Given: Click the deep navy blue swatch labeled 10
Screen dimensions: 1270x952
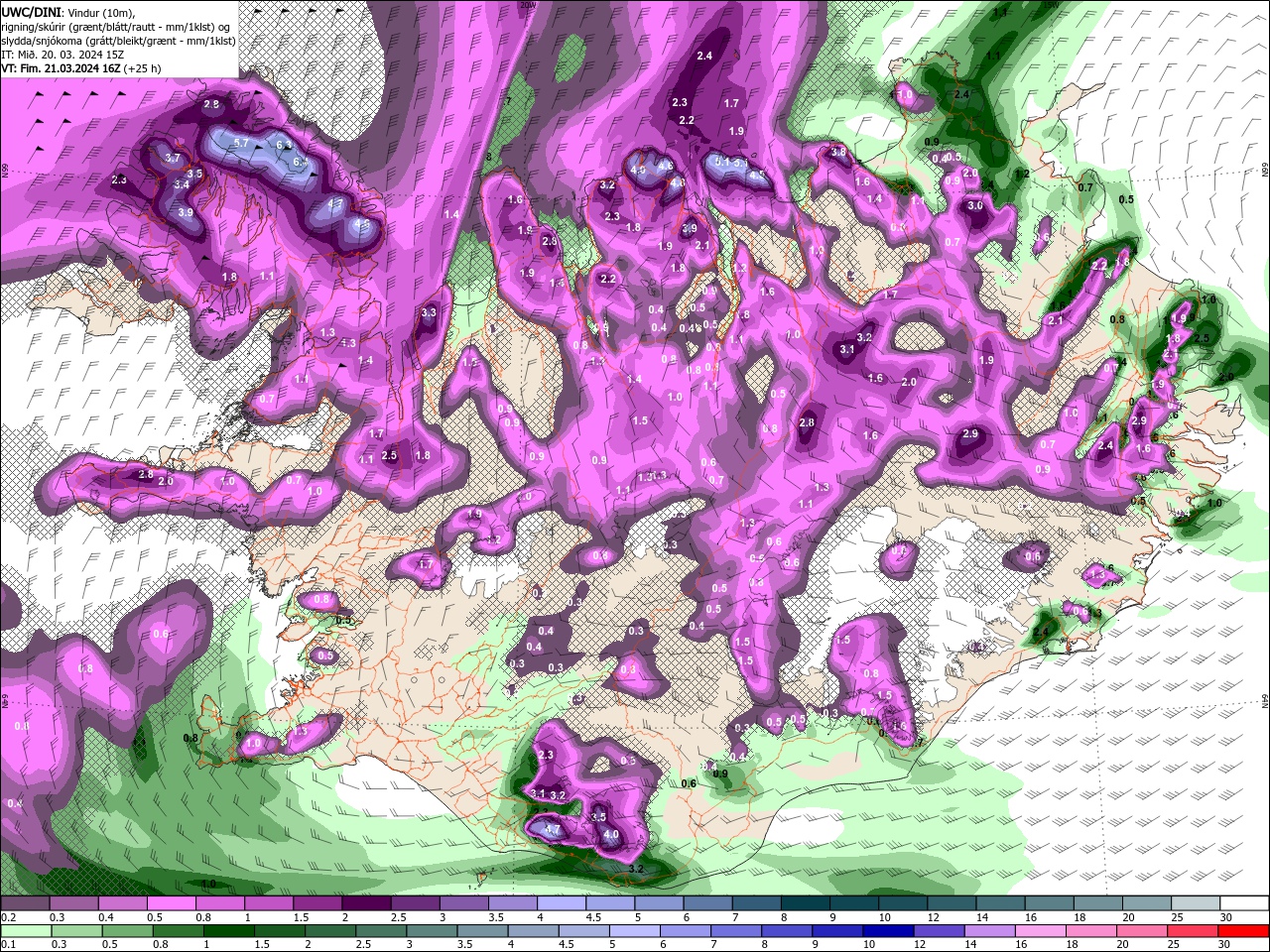Looking at the screenshot, I should [x=886, y=931].
